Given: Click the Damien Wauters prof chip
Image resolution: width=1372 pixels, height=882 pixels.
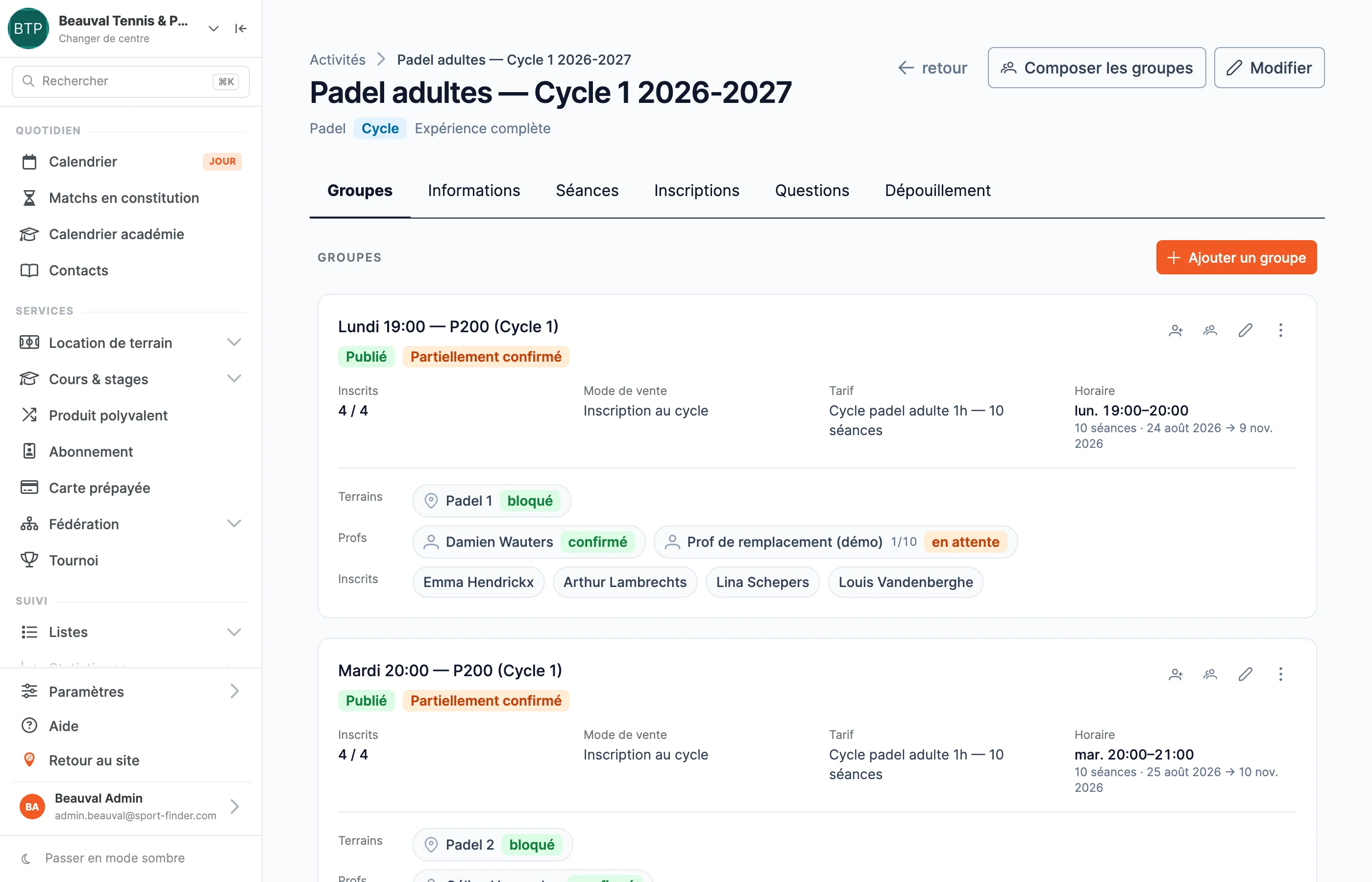Looking at the screenshot, I should point(529,542).
